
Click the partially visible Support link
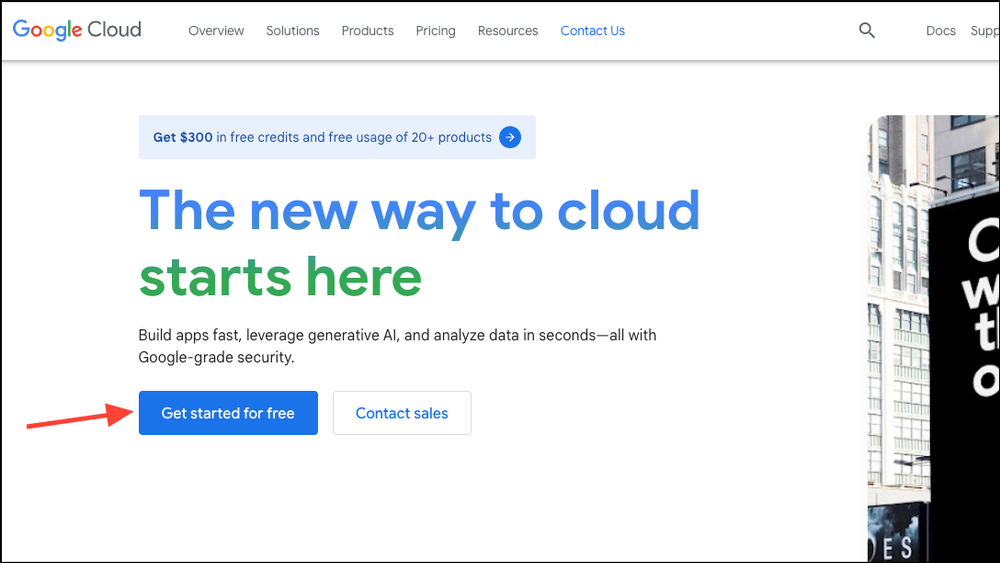click(984, 31)
